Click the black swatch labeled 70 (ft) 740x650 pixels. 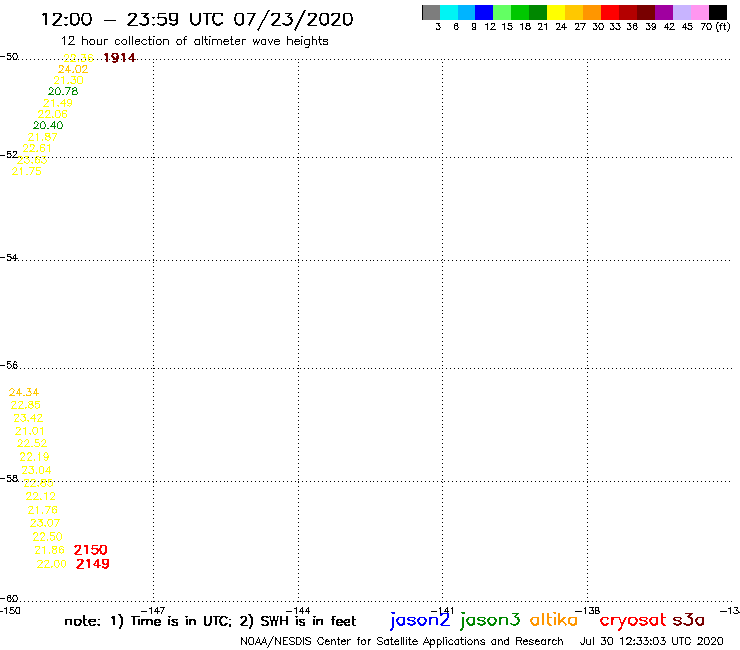pos(718,12)
